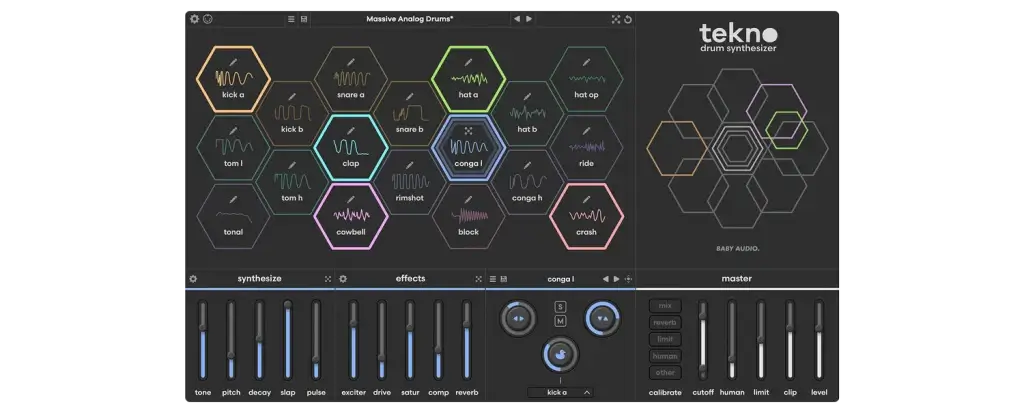Click the duck sidechain knob
1024x413 pixels.
tap(560, 355)
